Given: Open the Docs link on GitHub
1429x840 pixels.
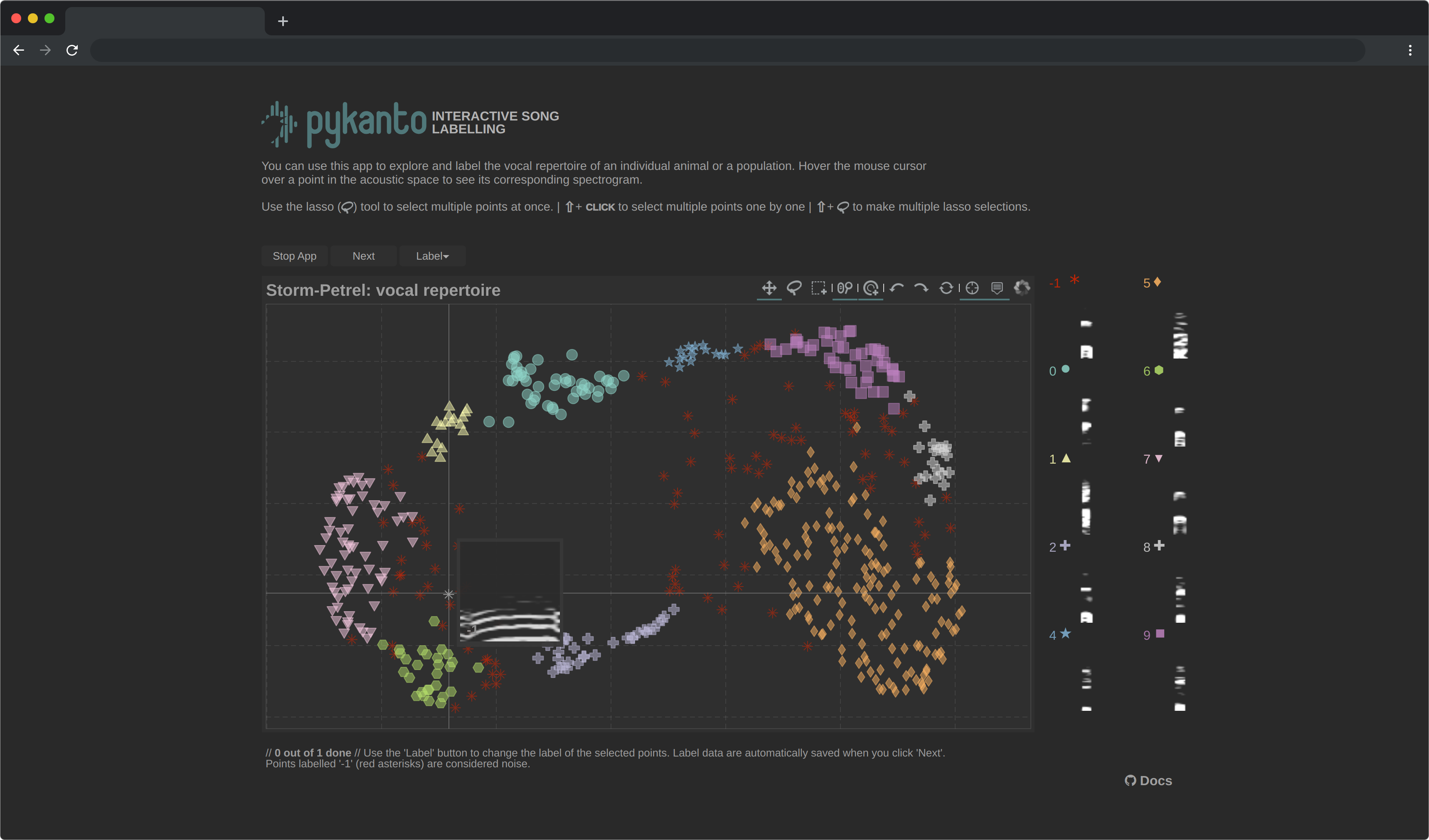Looking at the screenshot, I should 1148,781.
